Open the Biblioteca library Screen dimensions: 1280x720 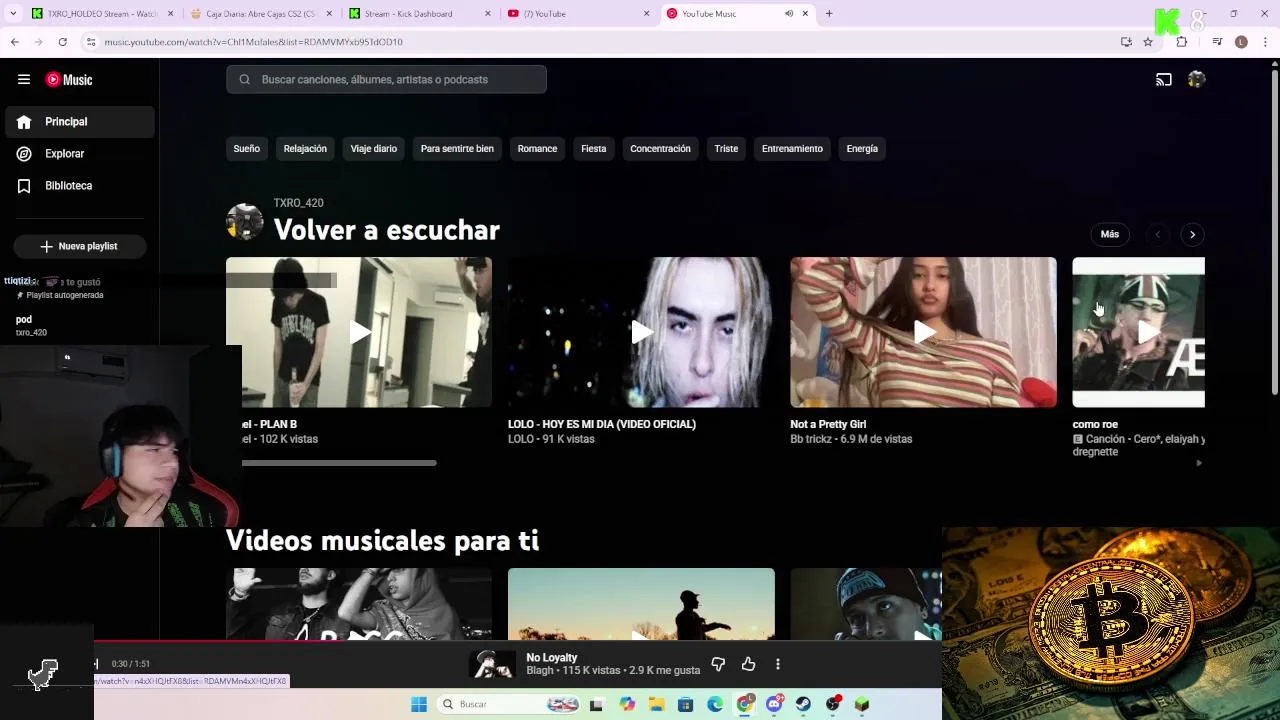pyautogui.click(x=80, y=186)
